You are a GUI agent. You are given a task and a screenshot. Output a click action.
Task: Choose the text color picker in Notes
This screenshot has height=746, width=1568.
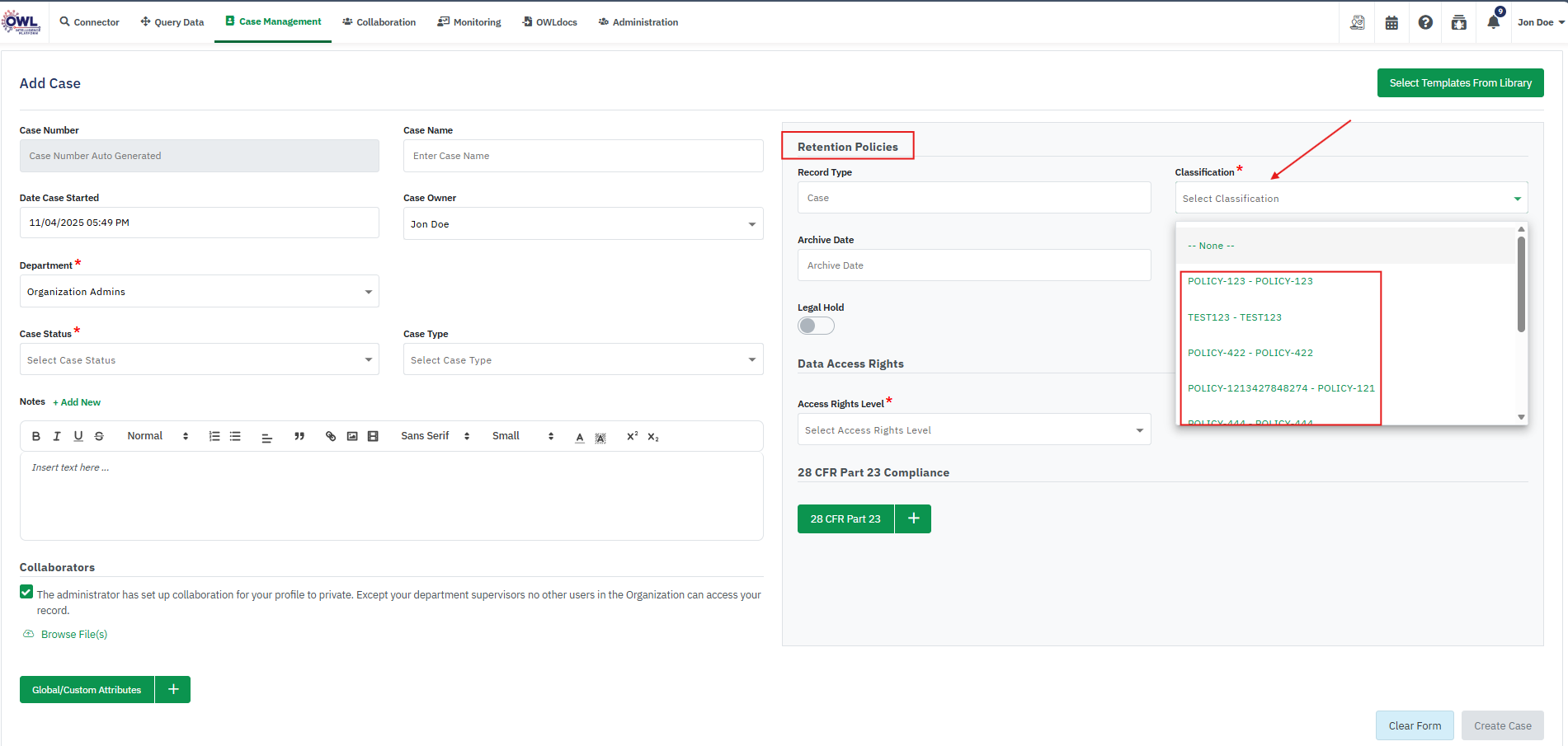[580, 437]
